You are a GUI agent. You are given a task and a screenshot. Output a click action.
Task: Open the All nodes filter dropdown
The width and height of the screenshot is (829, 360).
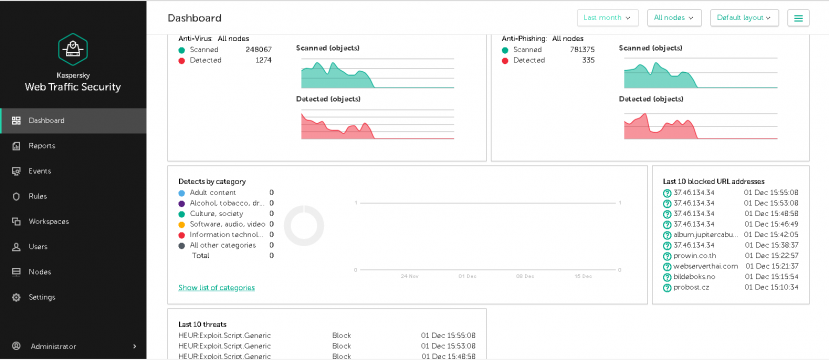click(x=674, y=17)
